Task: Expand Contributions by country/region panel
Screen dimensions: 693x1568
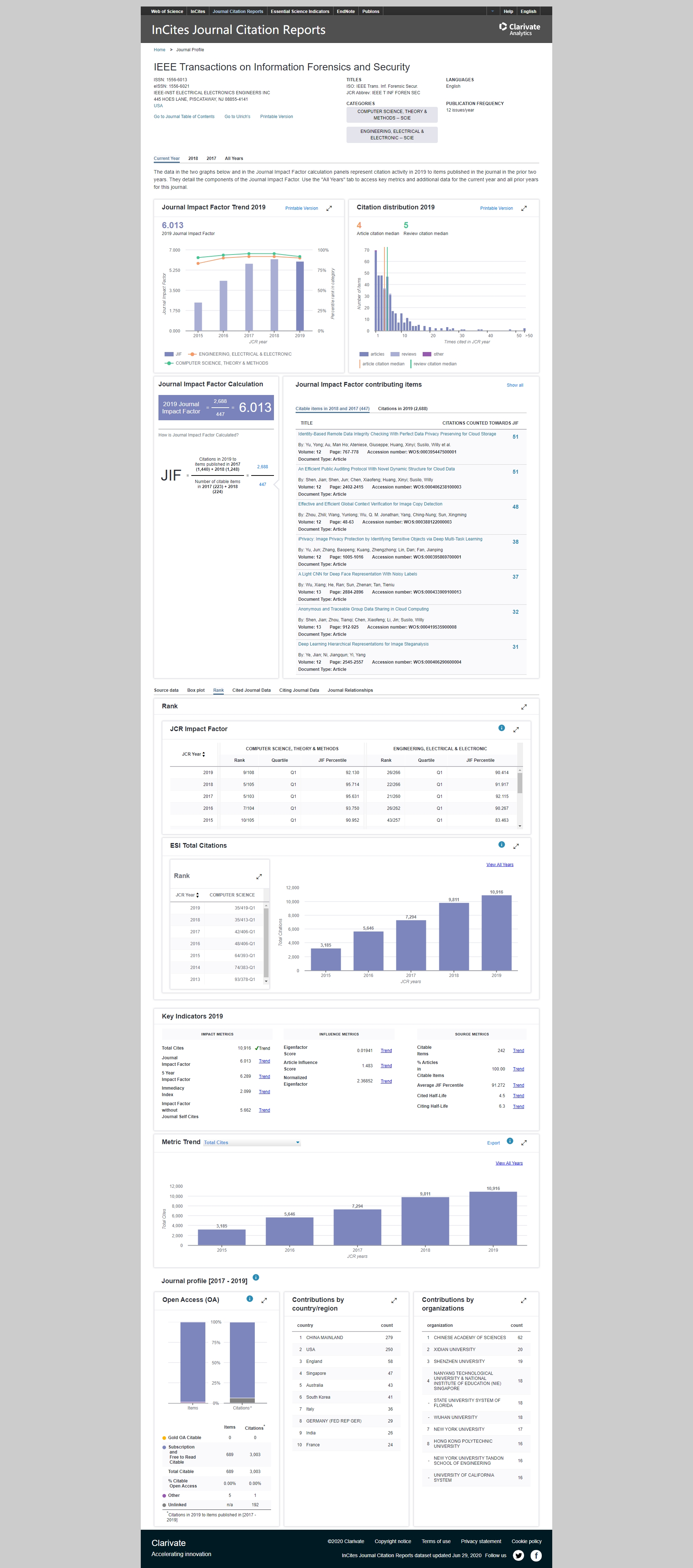Action: click(394, 1300)
